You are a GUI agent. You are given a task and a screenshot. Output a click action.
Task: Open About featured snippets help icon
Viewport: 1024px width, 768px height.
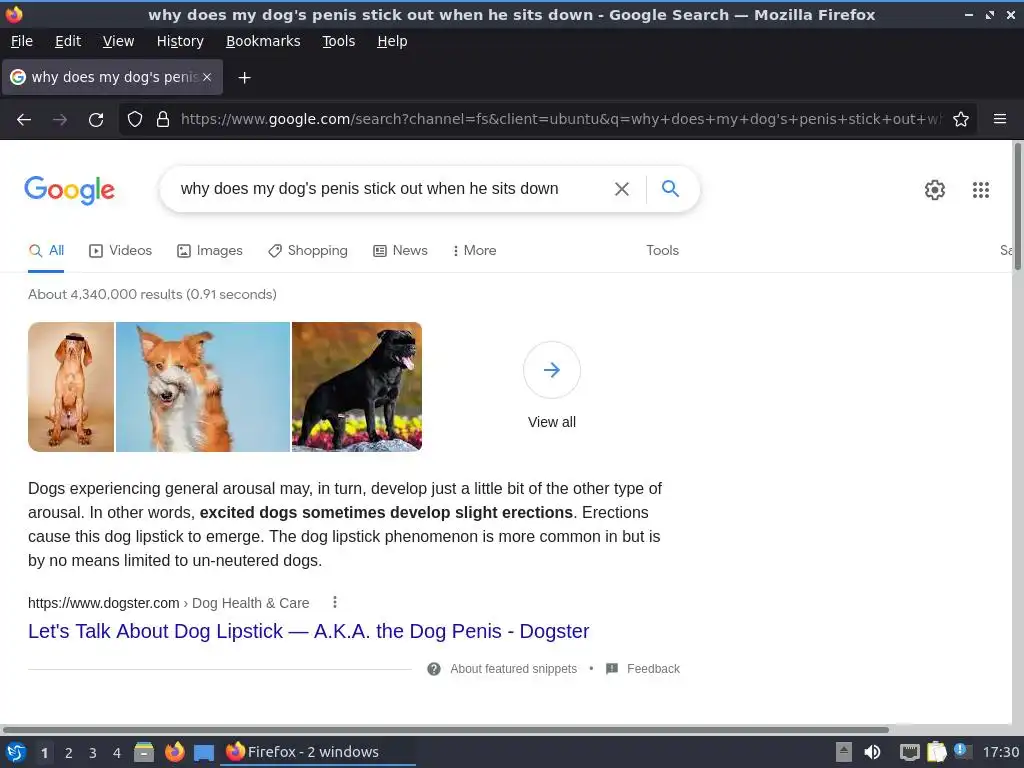pyautogui.click(x=434, y=669)
